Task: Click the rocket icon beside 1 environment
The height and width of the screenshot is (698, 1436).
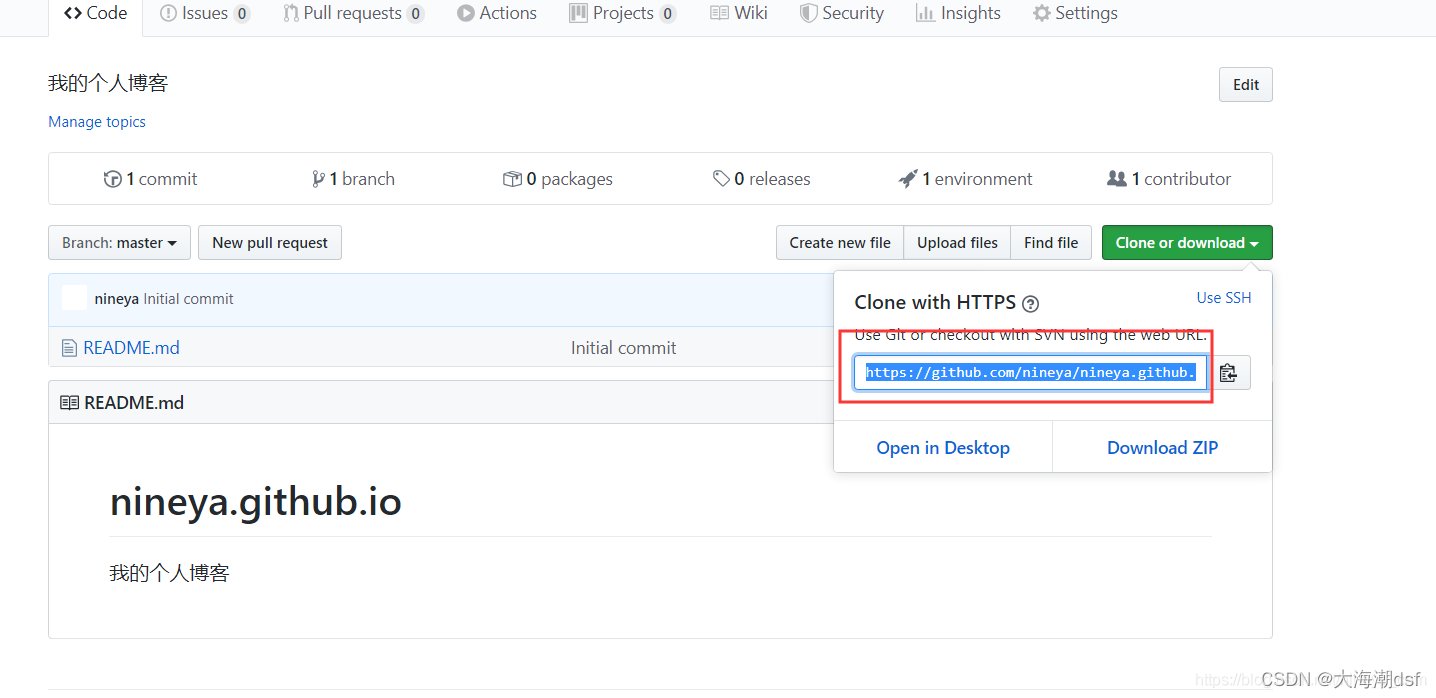Action: coord(908,179)
